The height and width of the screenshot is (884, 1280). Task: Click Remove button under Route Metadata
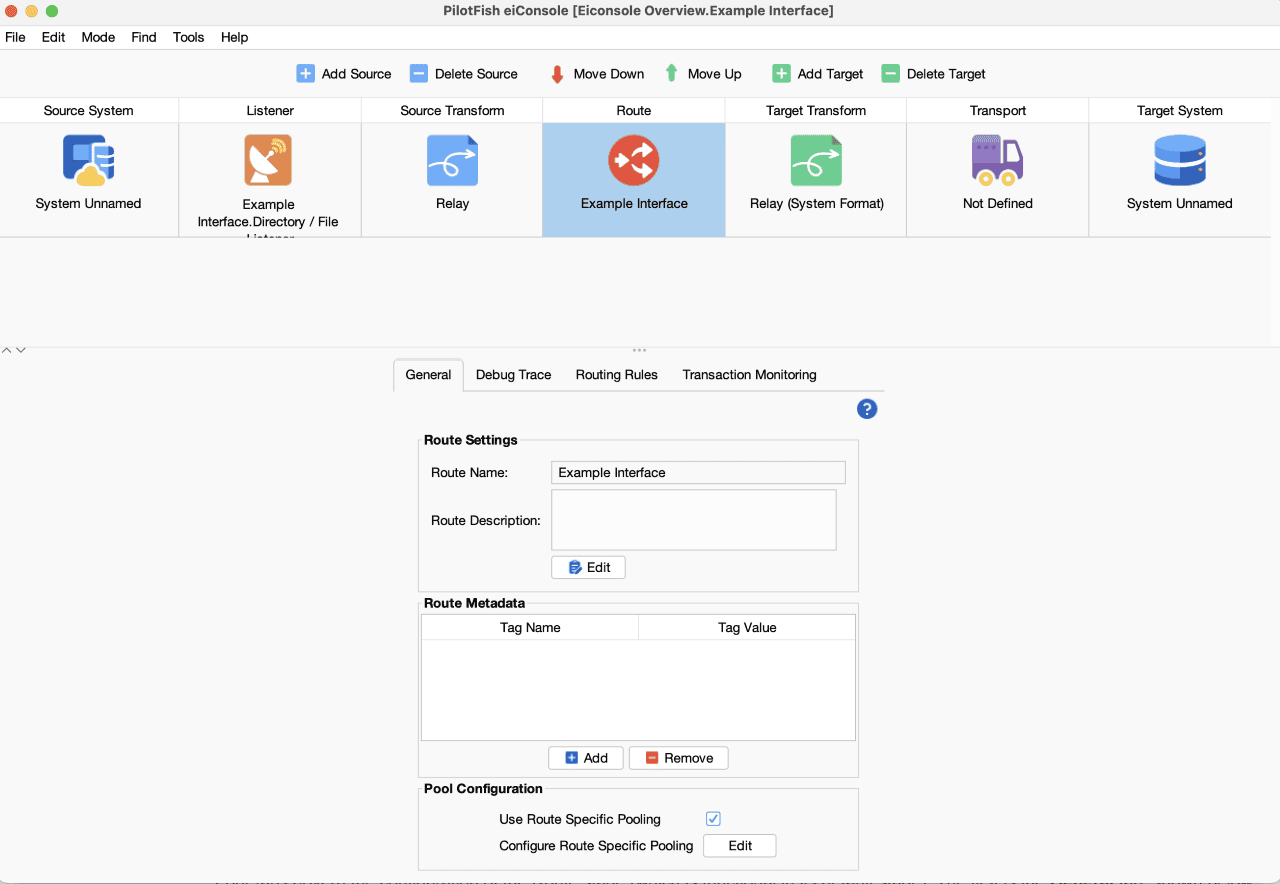point(679,758)
